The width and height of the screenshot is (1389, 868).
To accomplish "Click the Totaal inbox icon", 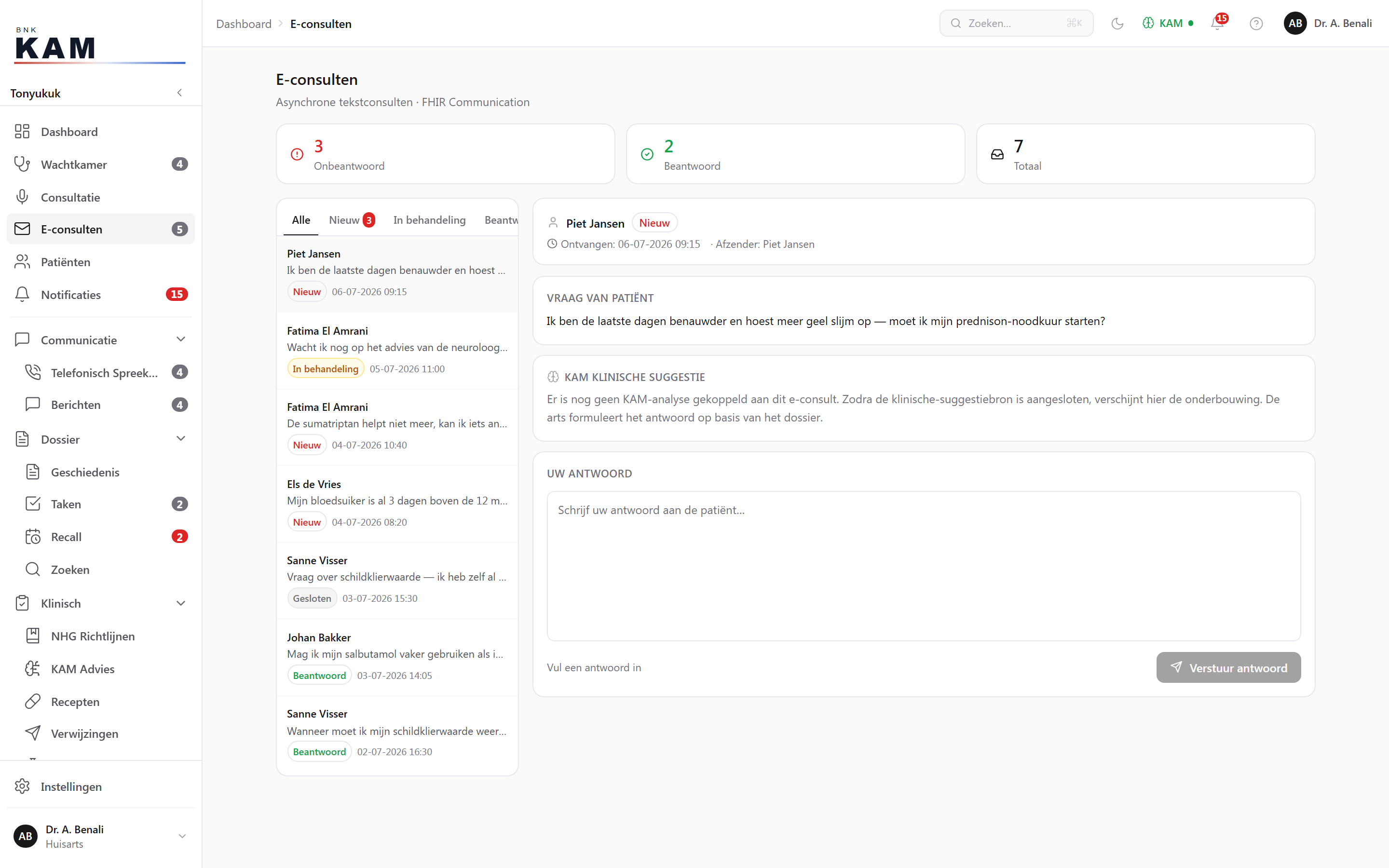I will click(x=997, y=154).
